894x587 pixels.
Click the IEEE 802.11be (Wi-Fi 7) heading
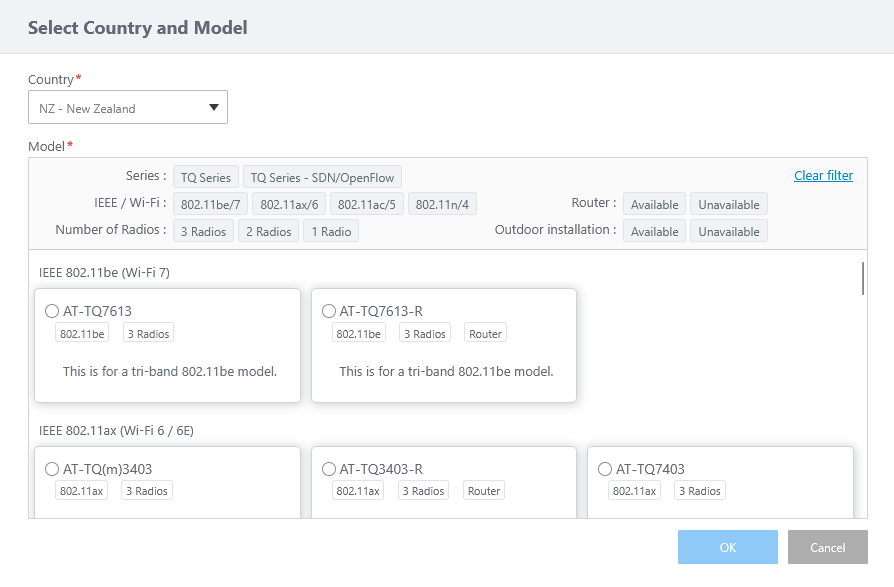[104, 272]
